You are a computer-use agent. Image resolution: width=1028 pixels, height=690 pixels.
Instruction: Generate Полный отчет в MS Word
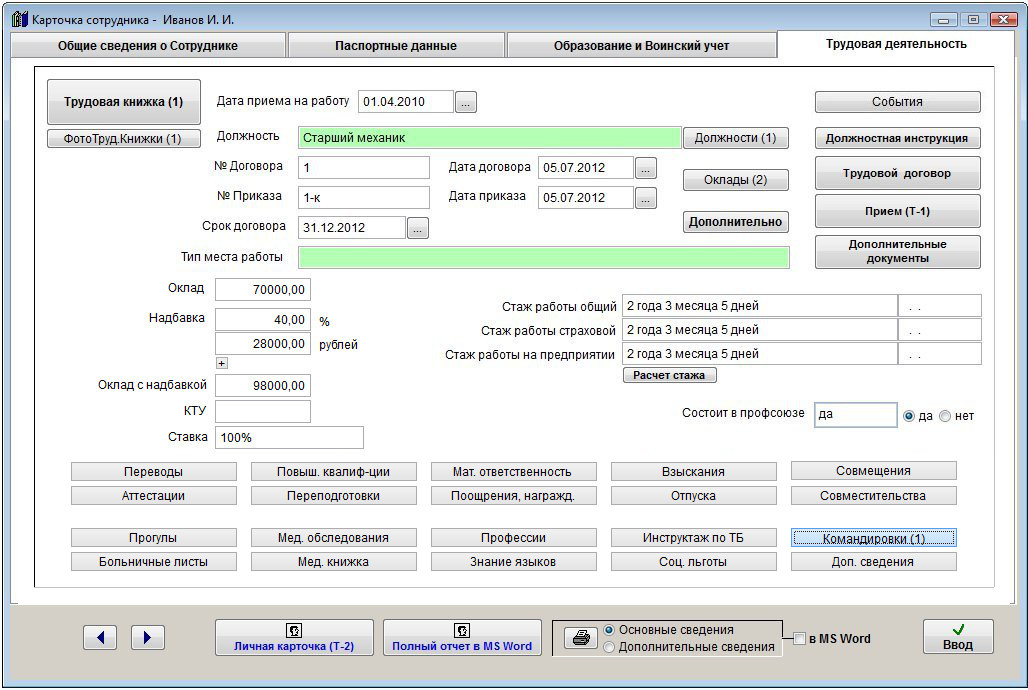point(462,637)
